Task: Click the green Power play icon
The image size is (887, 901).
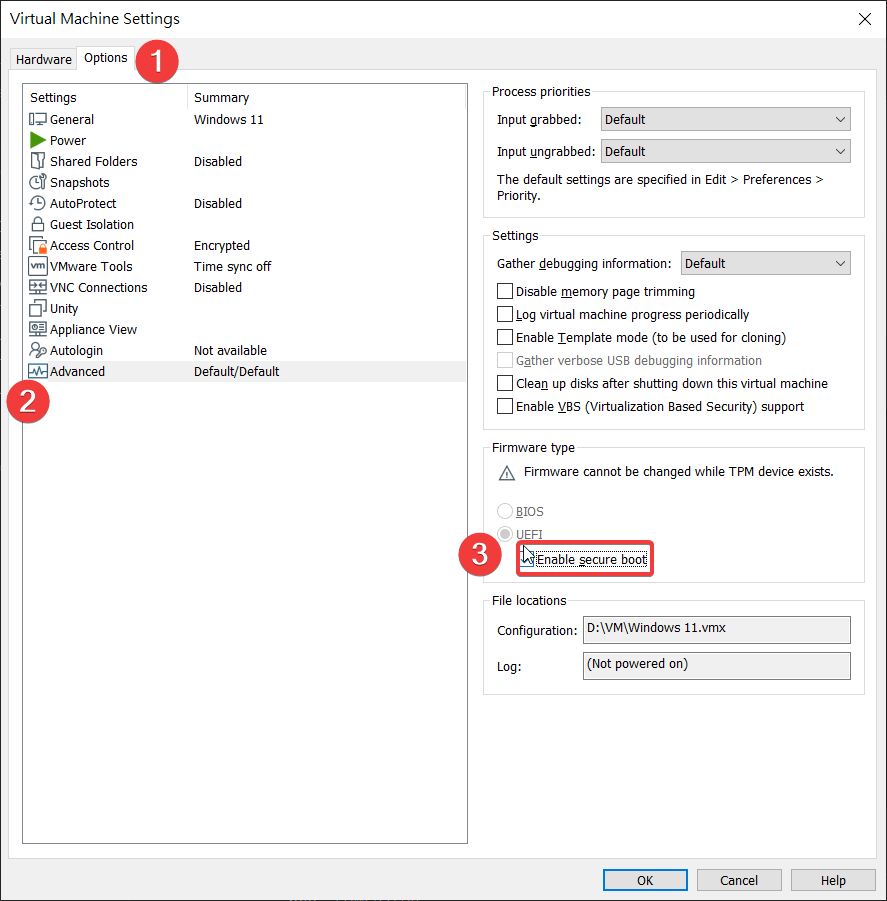Action: tap(38, 141)
